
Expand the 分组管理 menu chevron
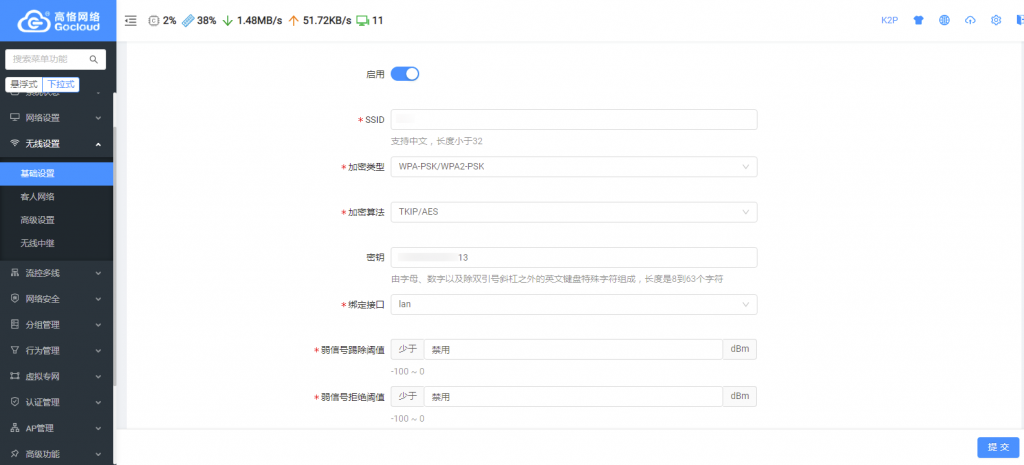click(x=98, y=325)
